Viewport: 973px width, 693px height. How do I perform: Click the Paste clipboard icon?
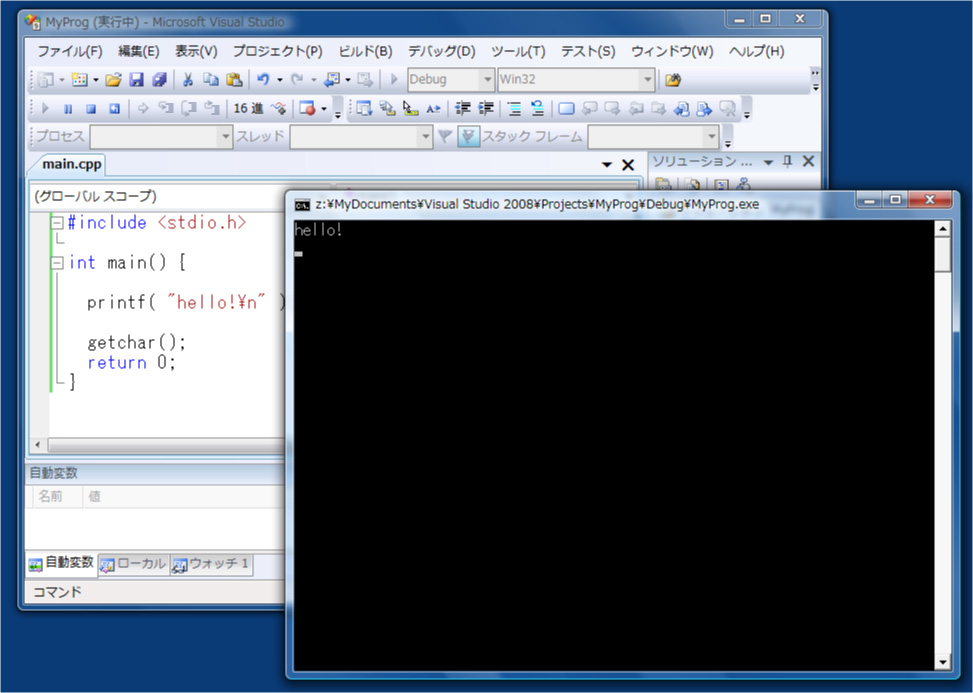pos(234,80)
